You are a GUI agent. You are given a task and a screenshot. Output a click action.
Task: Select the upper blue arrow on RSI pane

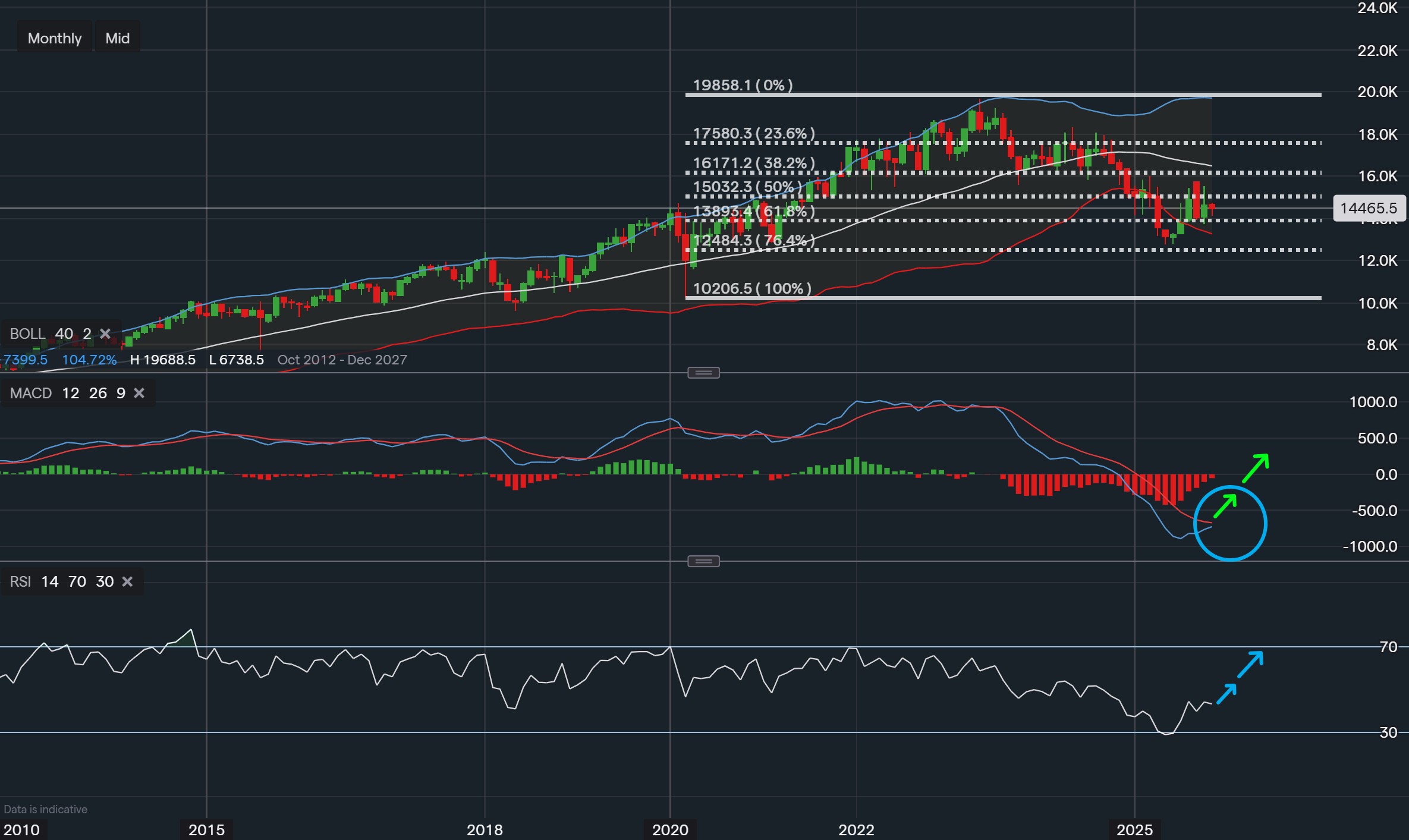(x=1250, y=665)
